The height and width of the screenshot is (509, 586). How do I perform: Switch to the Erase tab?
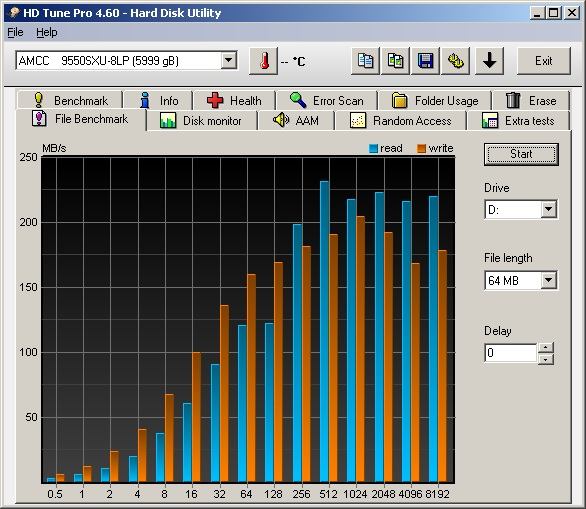[x=531, y=100]
